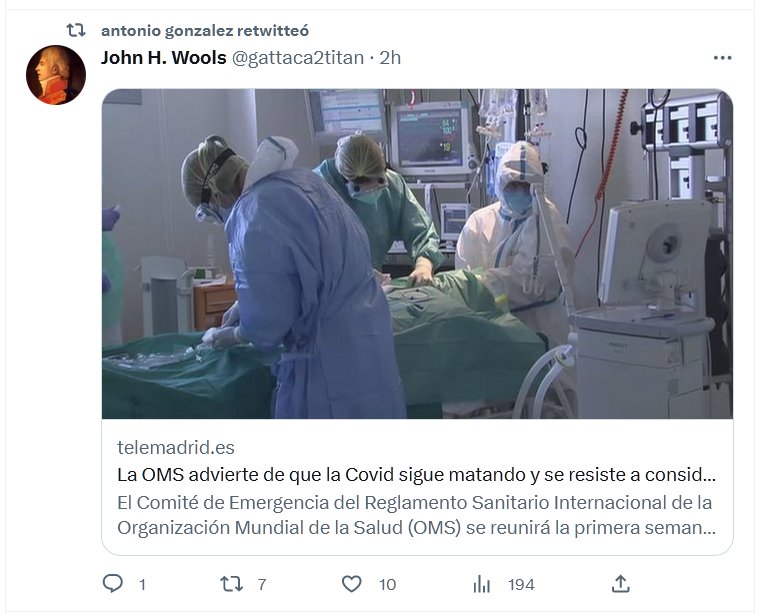This screenshot has width=770, height=614.
Task: Click the article description about Comité de Emergencia
Action: (416, 515)
